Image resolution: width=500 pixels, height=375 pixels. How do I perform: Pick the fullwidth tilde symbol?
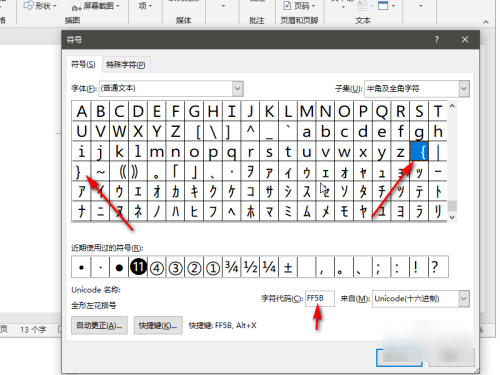[x=100, y=172]
